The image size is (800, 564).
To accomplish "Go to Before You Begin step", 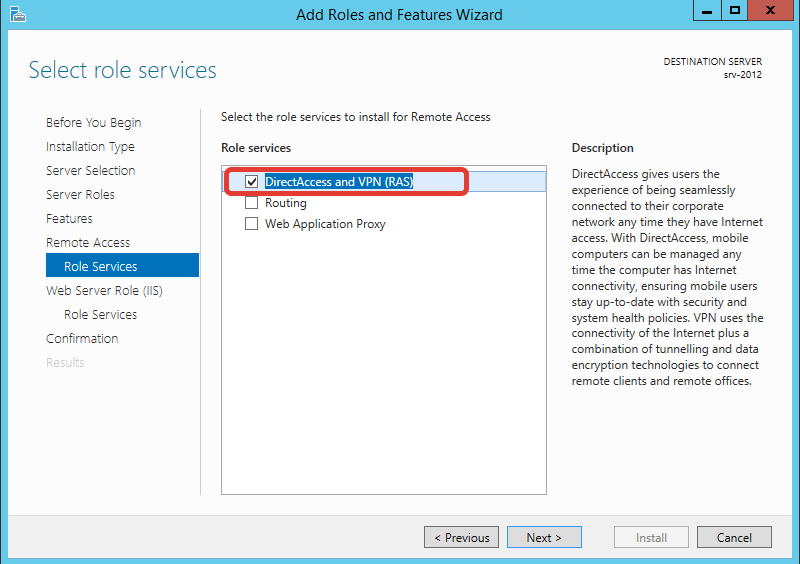I will [93, 122].
